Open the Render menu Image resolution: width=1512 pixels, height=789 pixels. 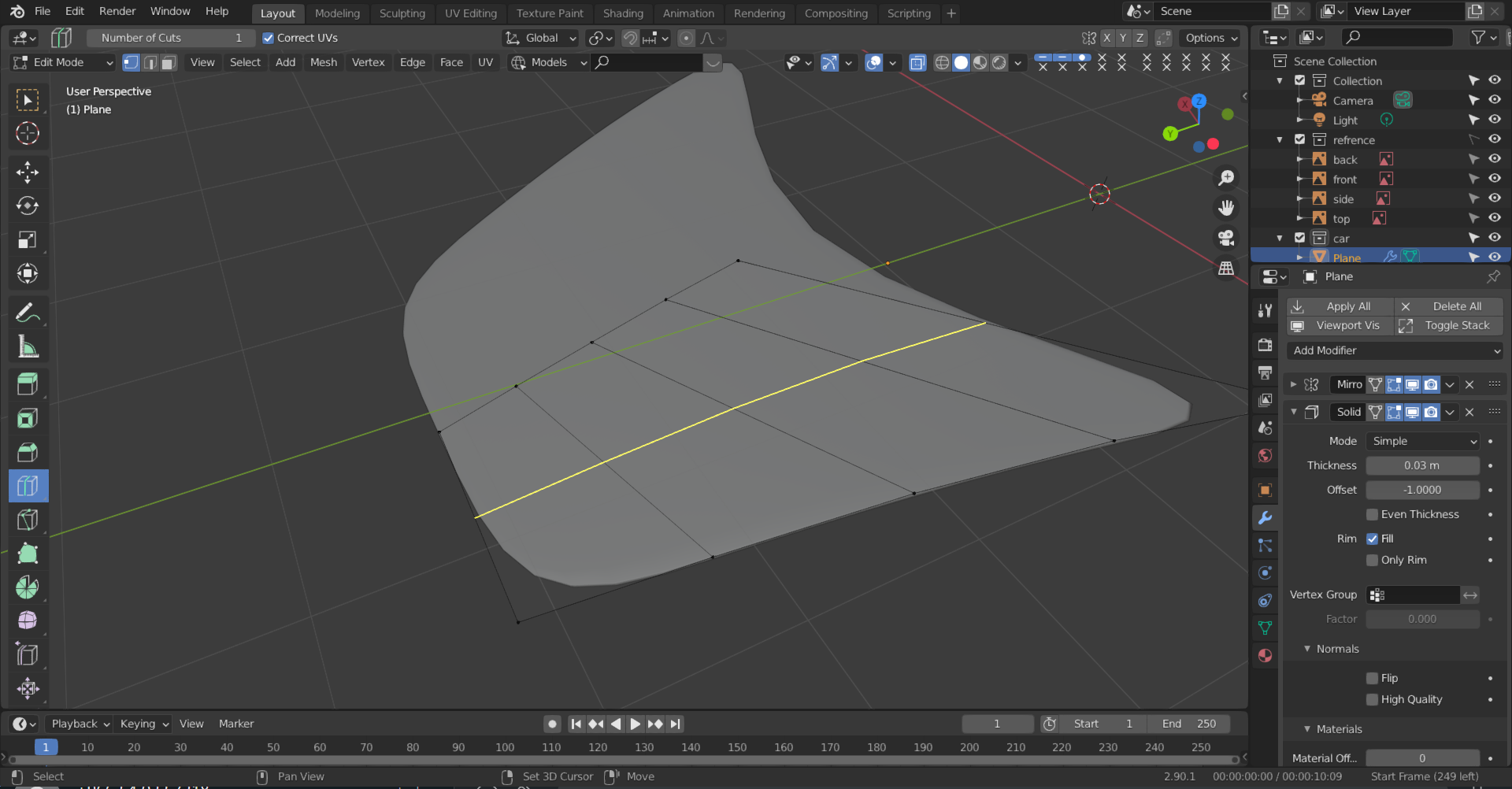click(x=117, y=11)
